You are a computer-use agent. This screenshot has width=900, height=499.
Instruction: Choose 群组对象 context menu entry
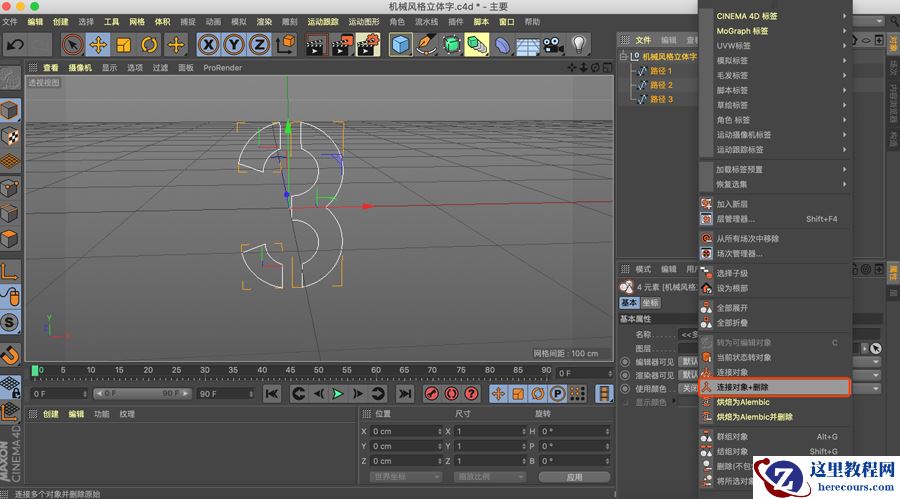click(774, 436)
